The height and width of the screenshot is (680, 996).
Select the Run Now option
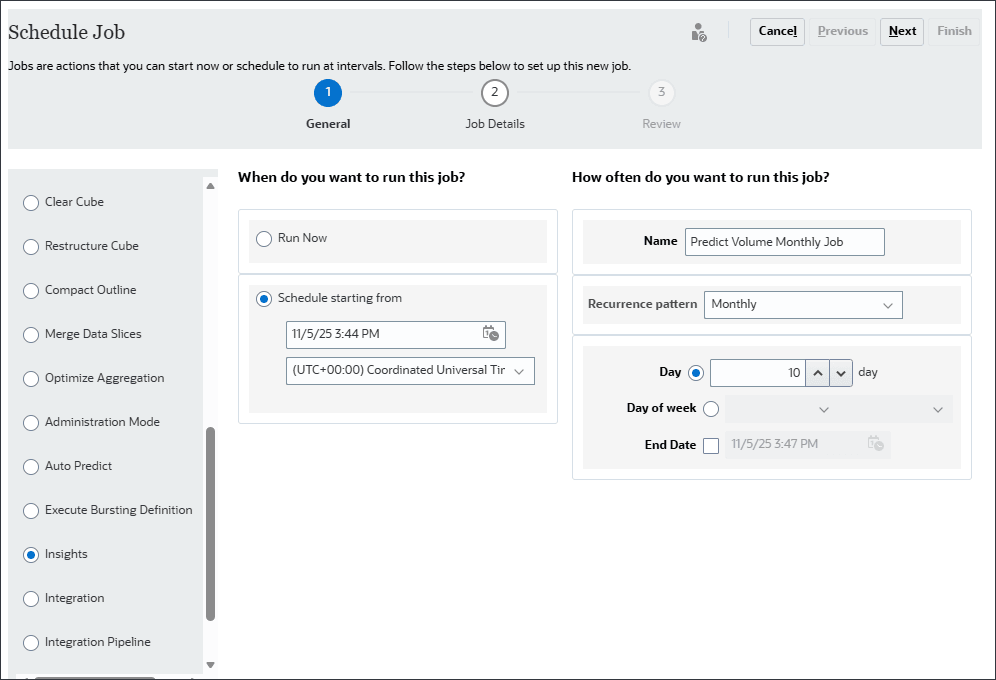point(264,239)
